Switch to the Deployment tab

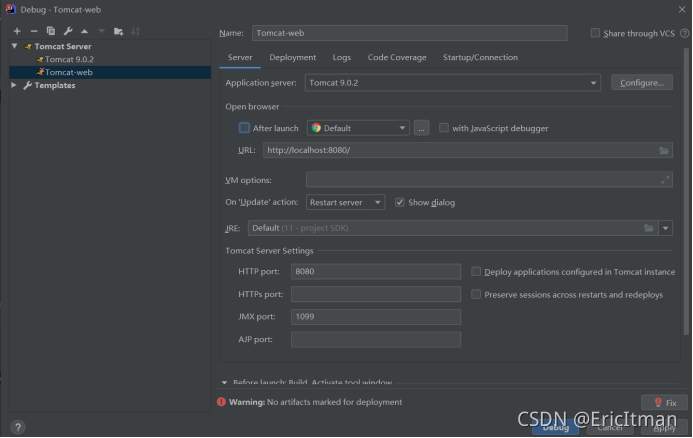tap(293, 57)
